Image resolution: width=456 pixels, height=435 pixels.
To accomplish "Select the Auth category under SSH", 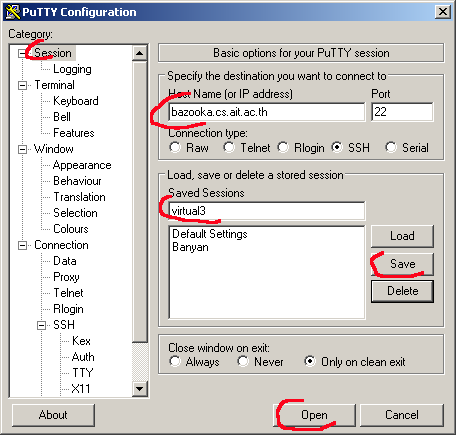I will (x=83, y=357).
